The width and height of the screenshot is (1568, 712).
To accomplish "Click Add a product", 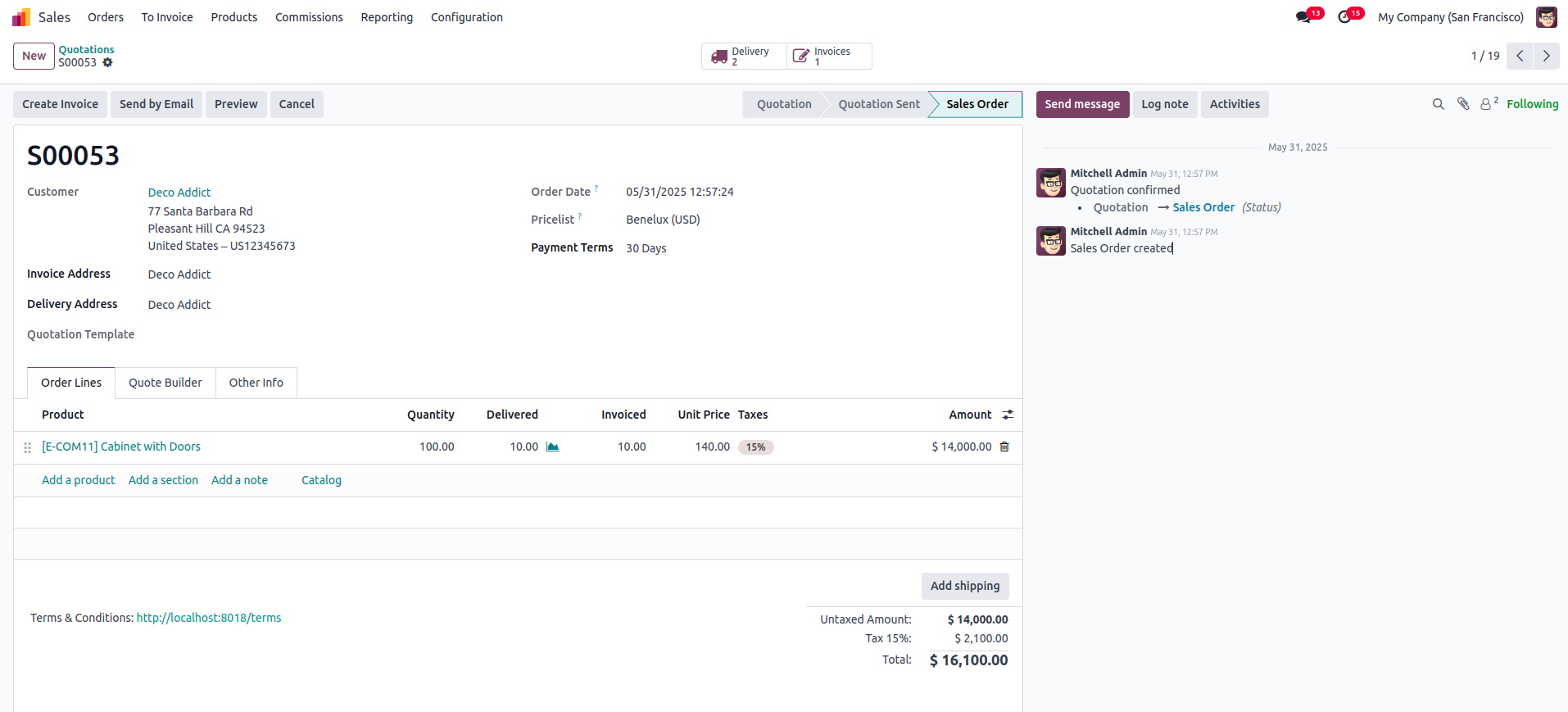I will [79, 480].
